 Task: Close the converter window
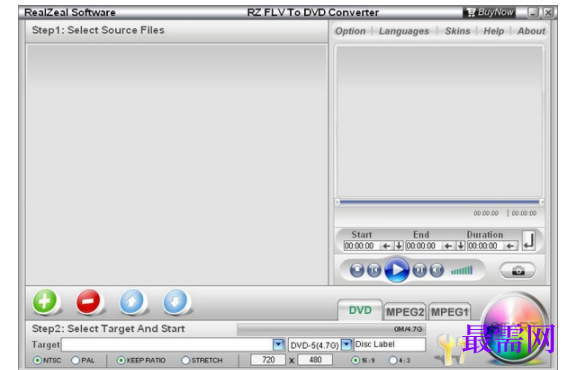click(548, 13)
